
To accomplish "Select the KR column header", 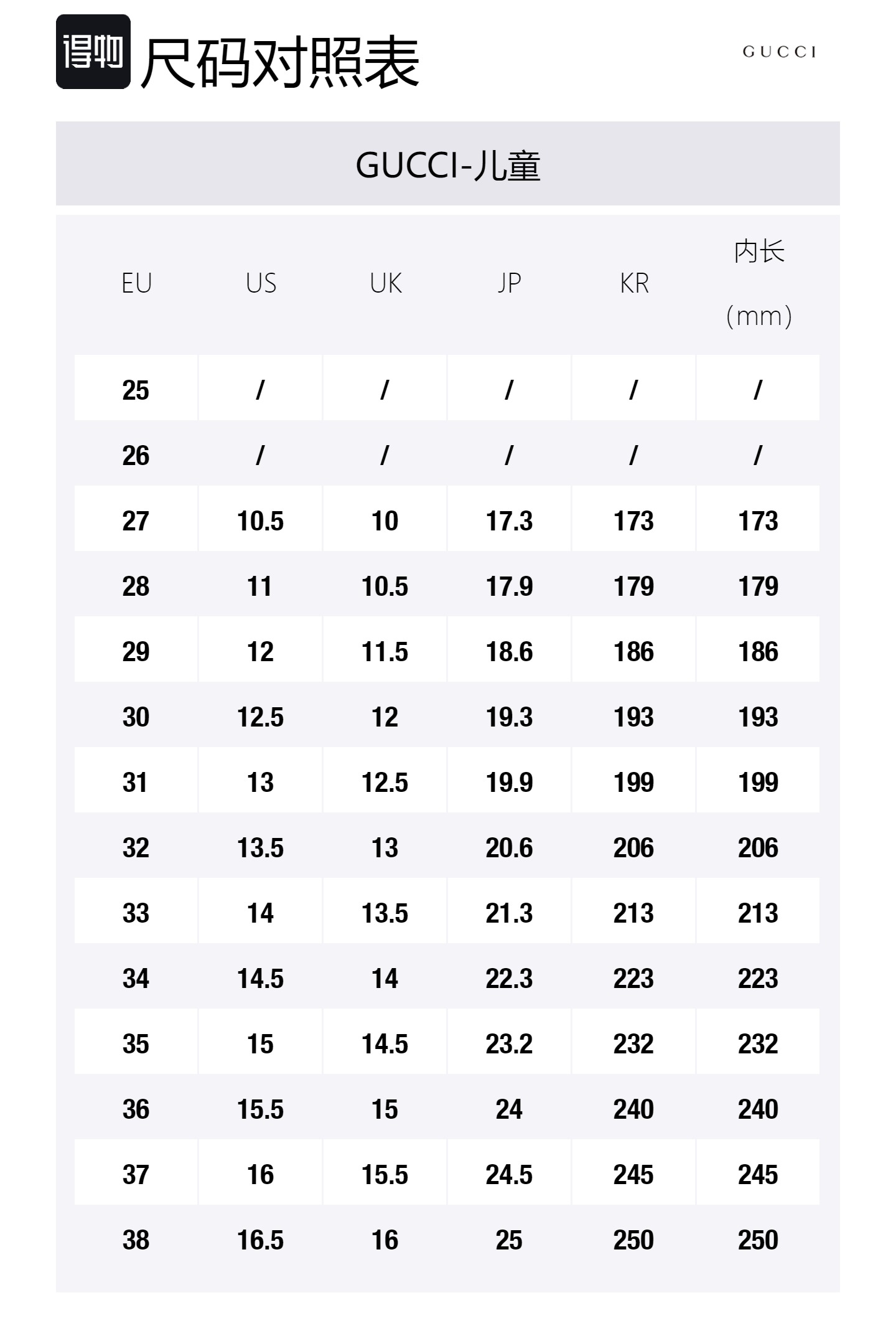I will (634, 284).
